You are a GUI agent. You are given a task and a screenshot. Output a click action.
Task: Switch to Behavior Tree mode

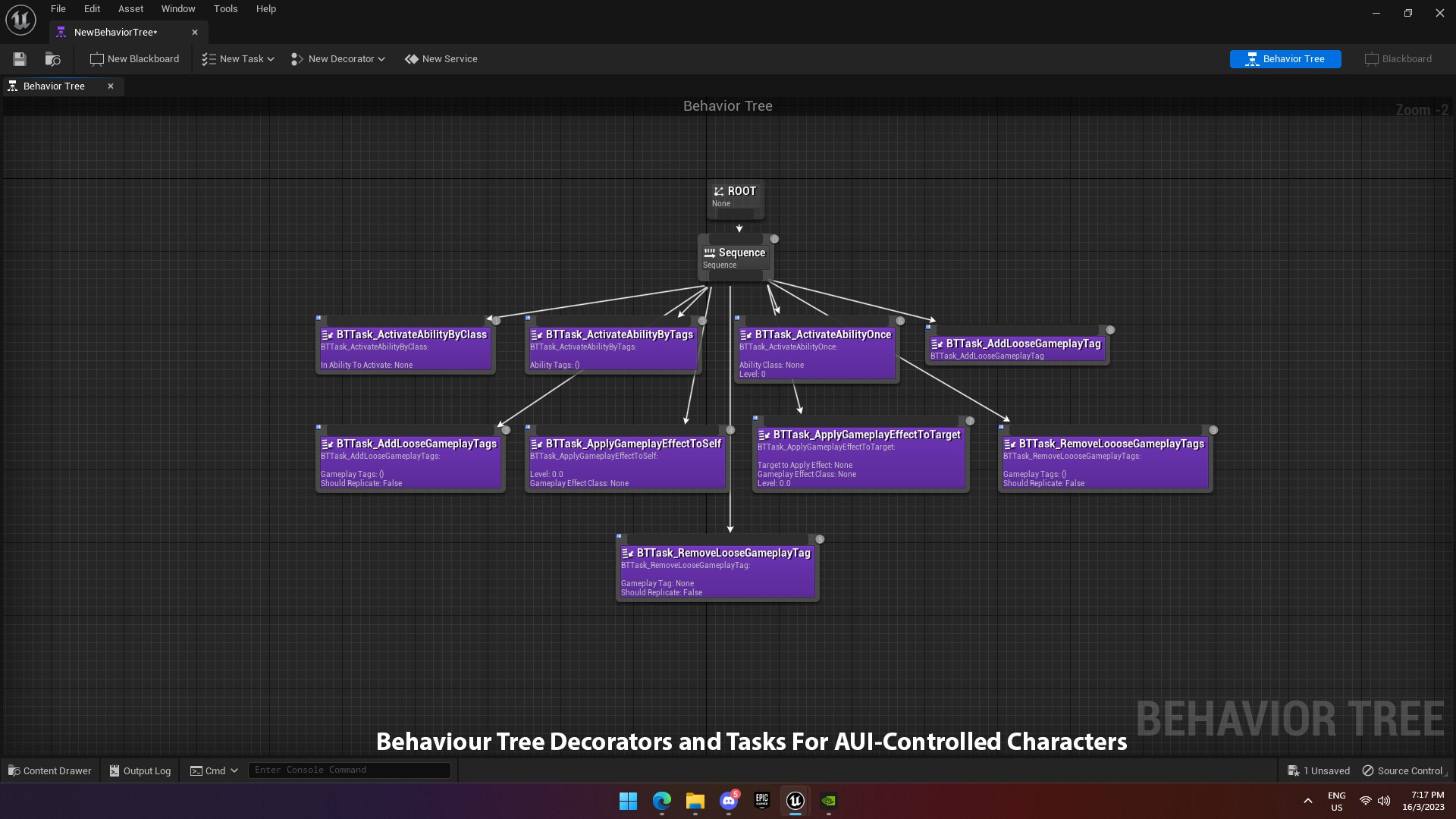pyautogui.click(x=1285, y=59)
